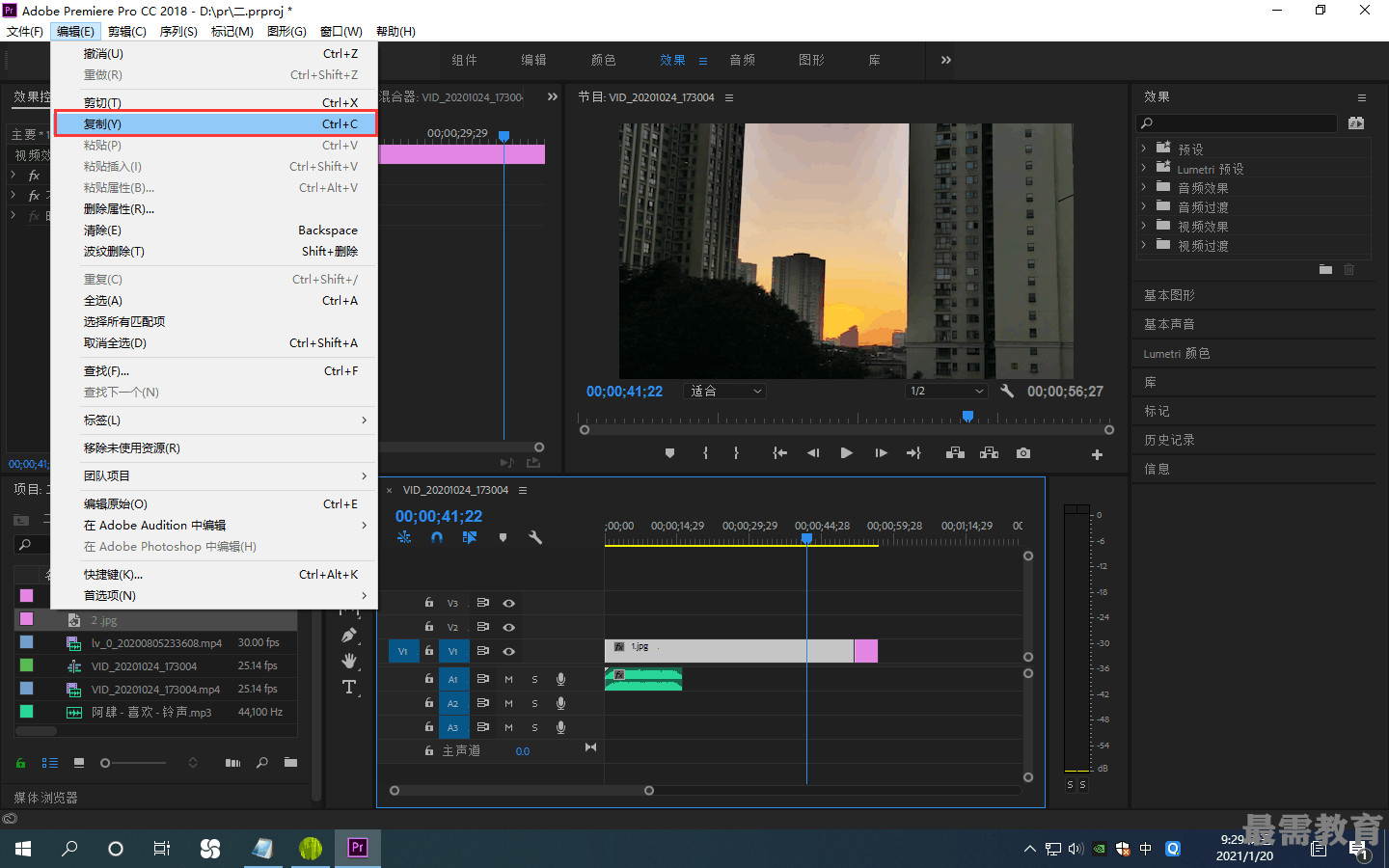Screen dimensions: 1389x868
Task: Toggle V1 track output eye
Action: [508, 651]
